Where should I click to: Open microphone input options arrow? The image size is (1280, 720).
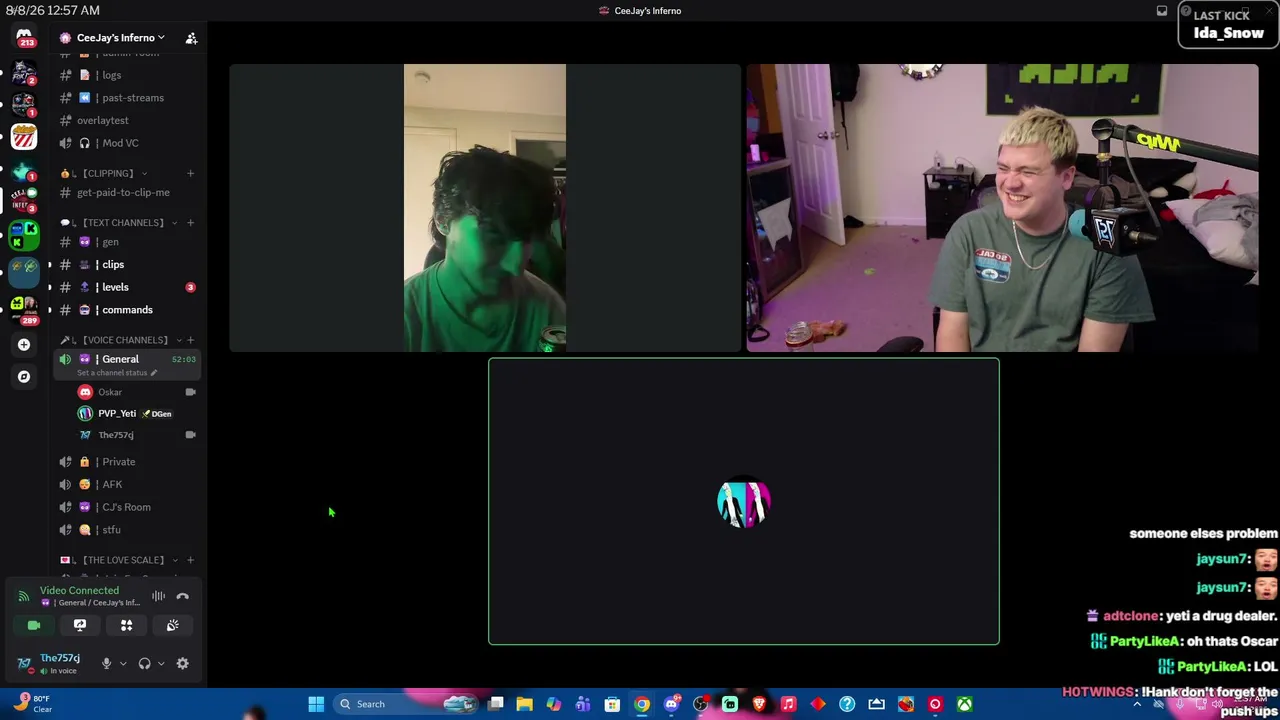(123, 663)
